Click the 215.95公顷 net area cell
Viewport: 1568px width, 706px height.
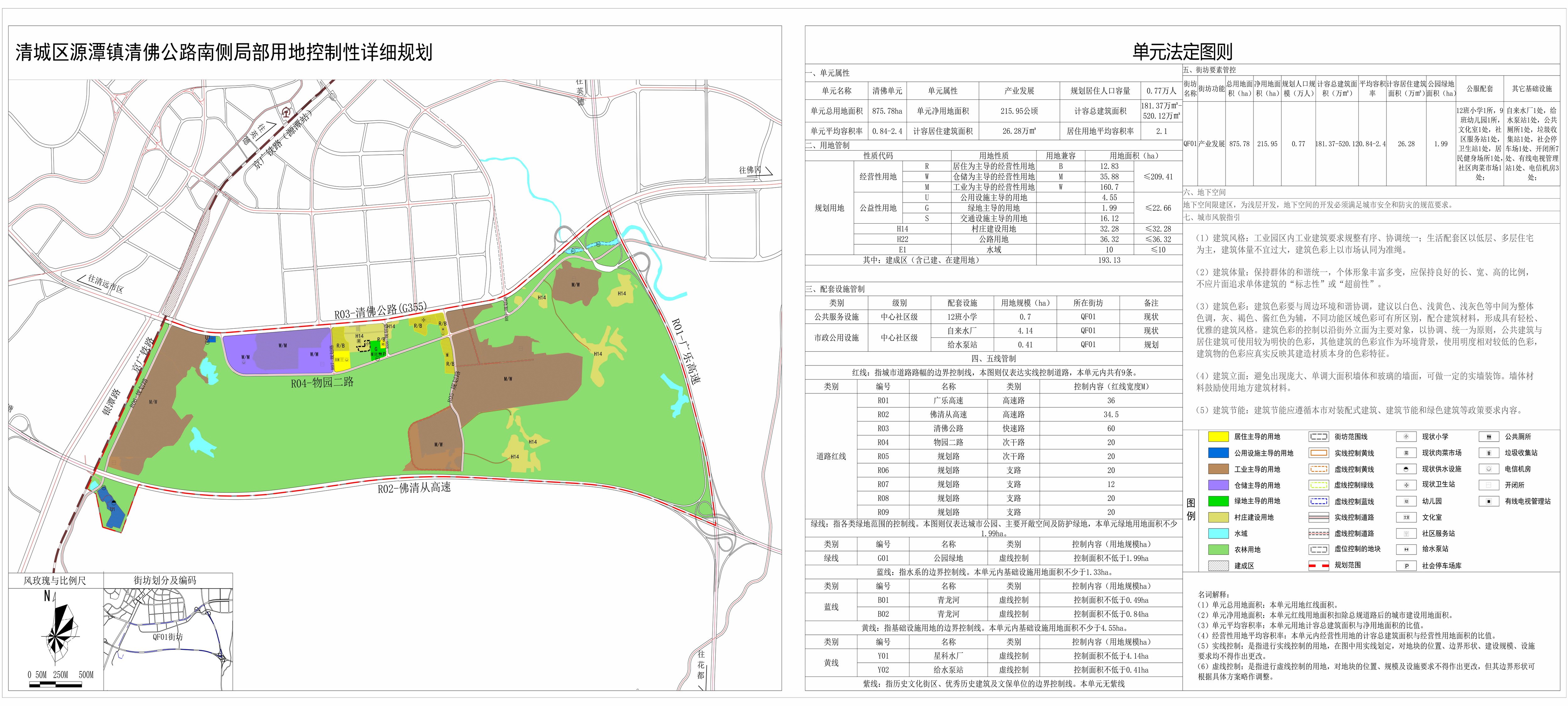pos(1019,111)
